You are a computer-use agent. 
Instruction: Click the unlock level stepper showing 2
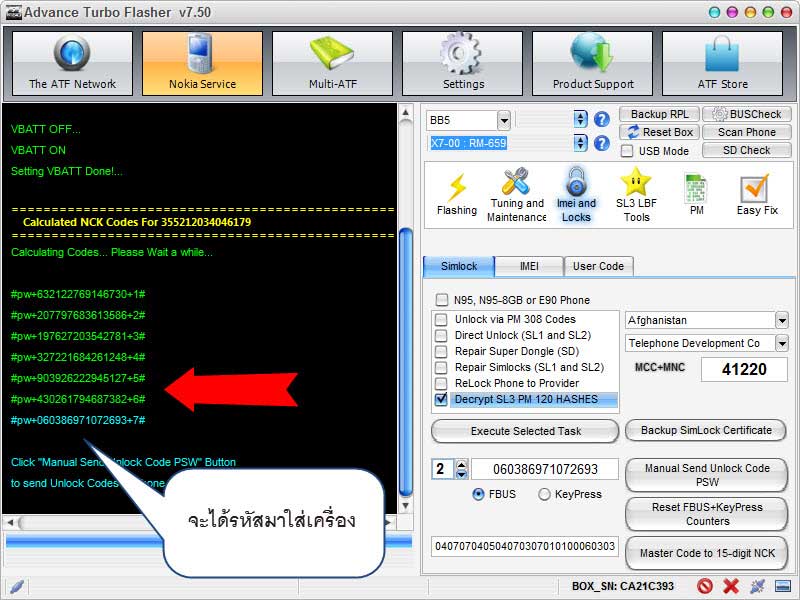click(462, 469)
